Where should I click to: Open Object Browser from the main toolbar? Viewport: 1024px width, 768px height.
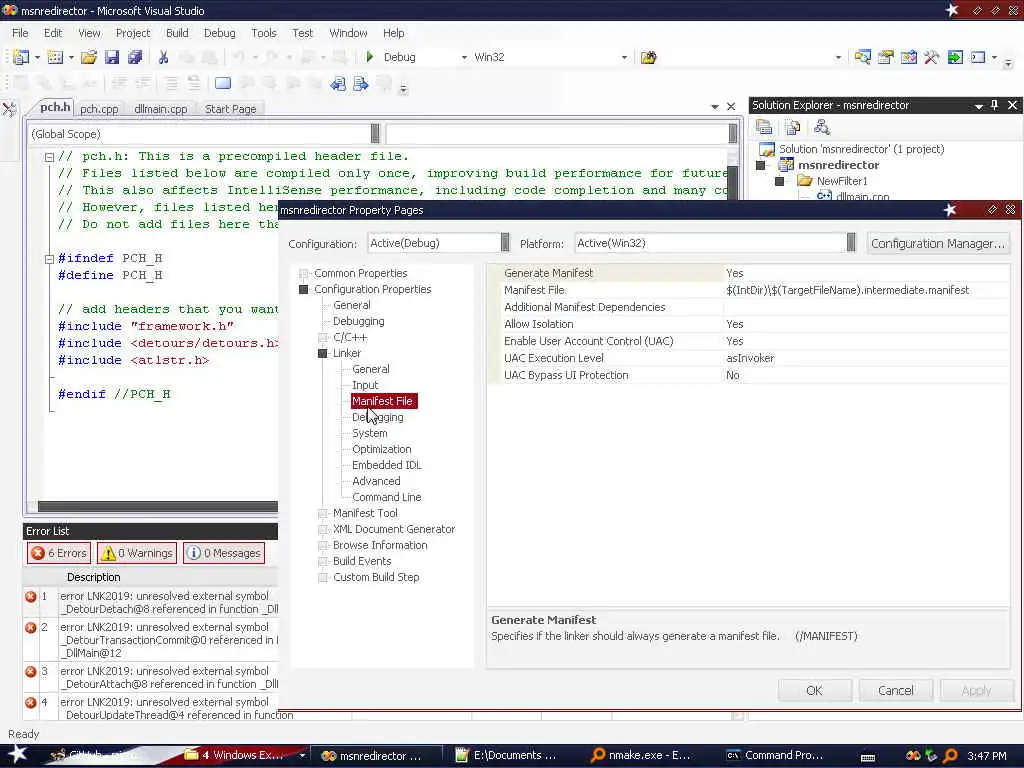[908, 57]
